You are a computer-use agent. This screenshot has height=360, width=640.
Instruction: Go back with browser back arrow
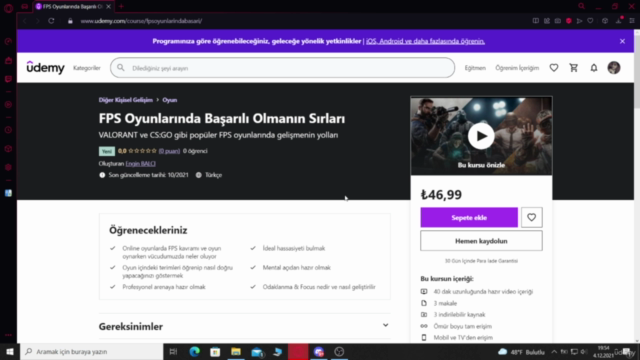coord(24,21)
